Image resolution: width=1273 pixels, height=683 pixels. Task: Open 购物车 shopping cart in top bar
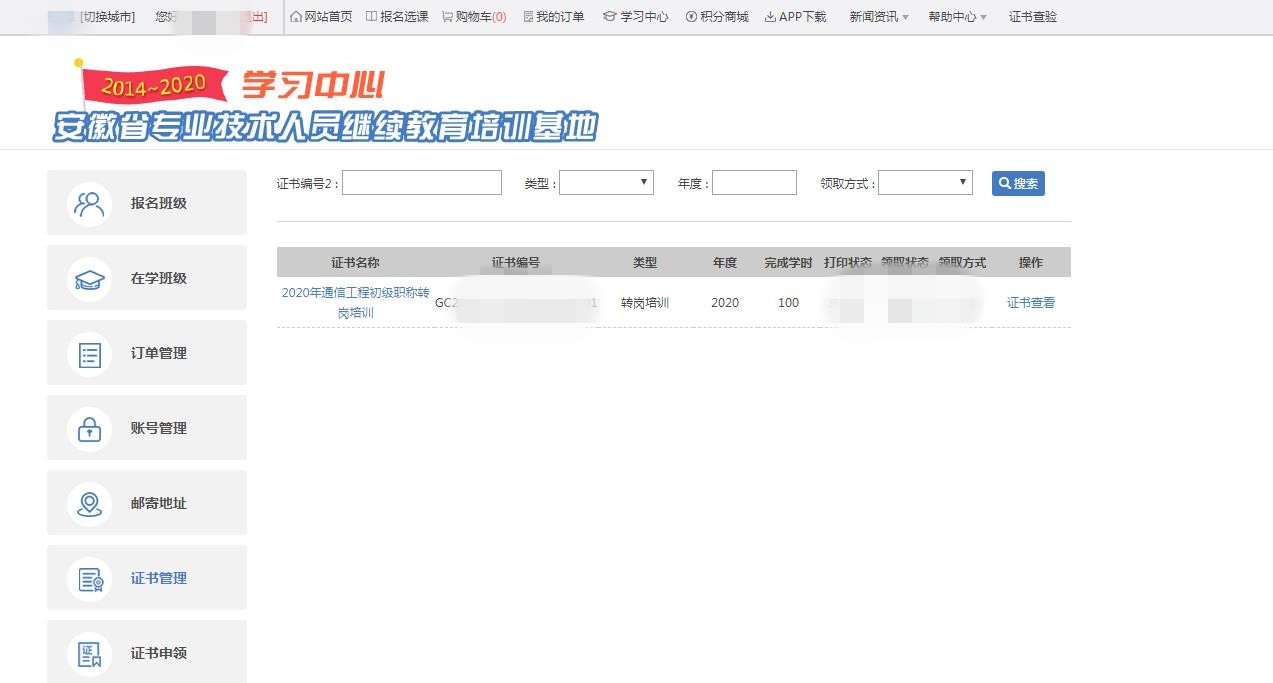[x=474, y=17]
